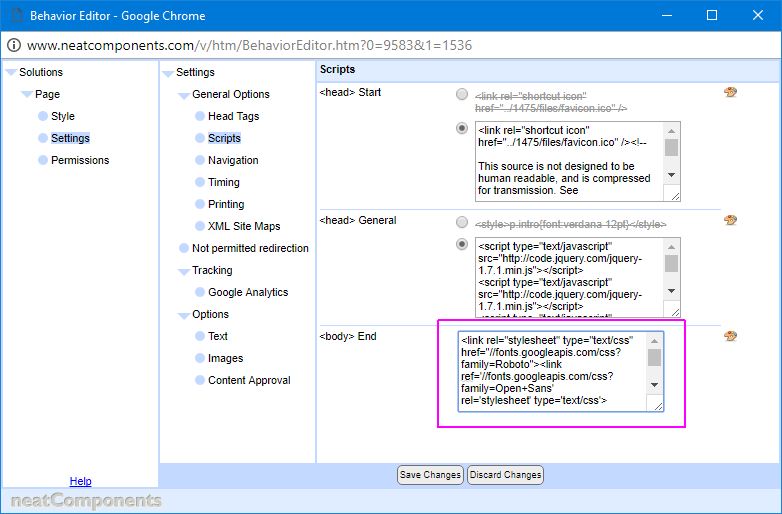Viewport: 782px width, 514px height.
Task: Open Permissions under Page
Action: 80,160
